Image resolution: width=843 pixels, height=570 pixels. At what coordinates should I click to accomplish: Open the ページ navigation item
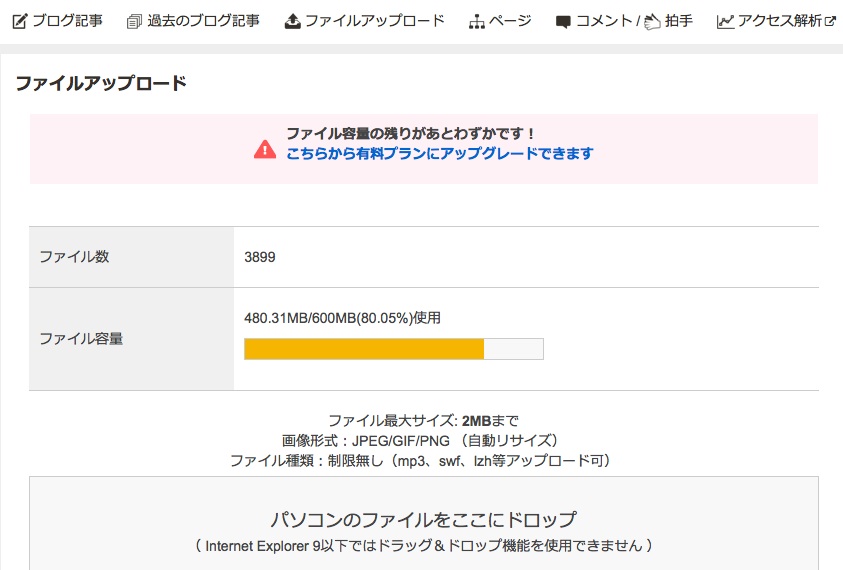[x=510, y=21]
